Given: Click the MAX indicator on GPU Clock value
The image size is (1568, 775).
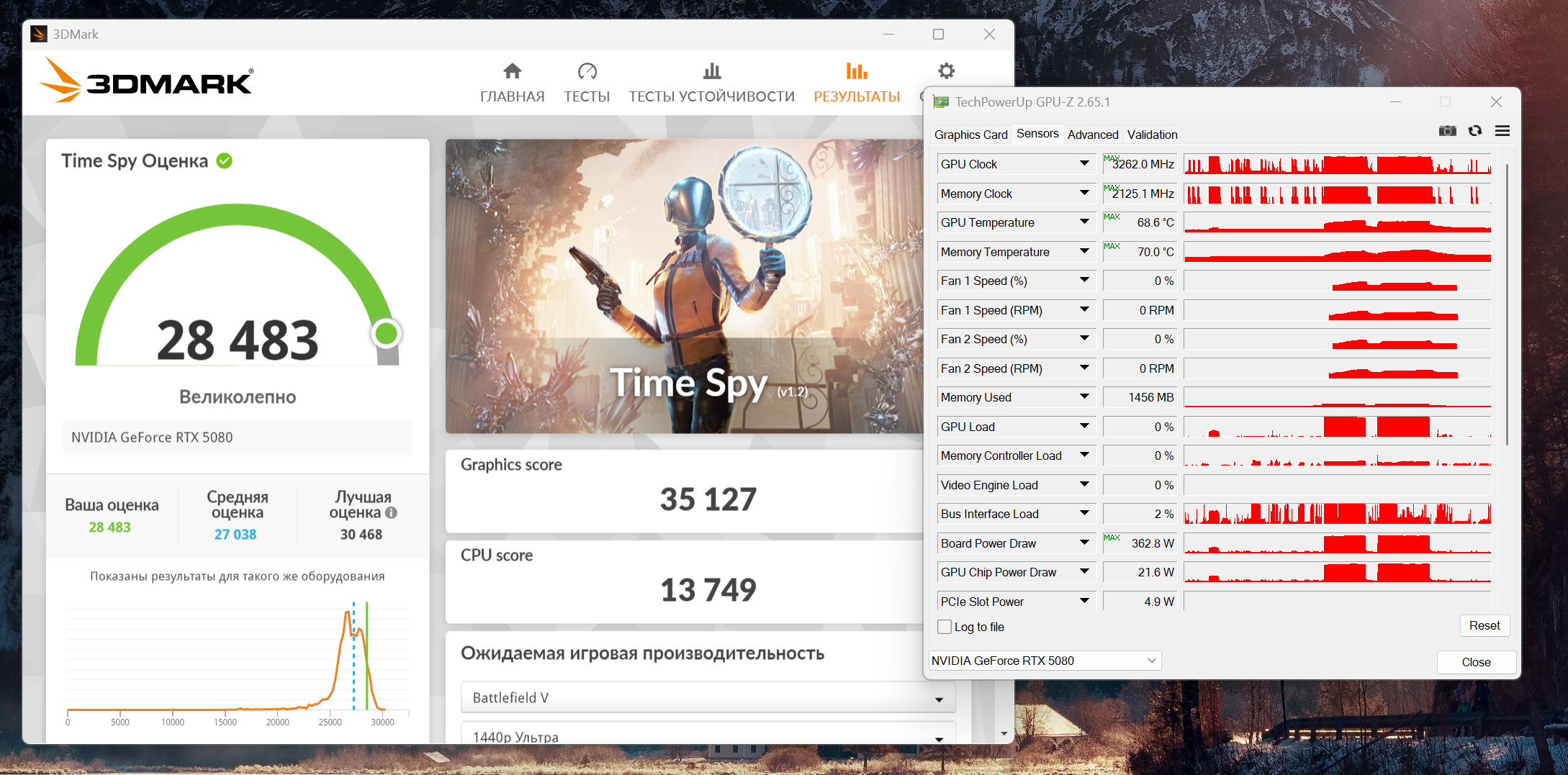Looking at the screenshot, I should click(x=1112, y=158).
